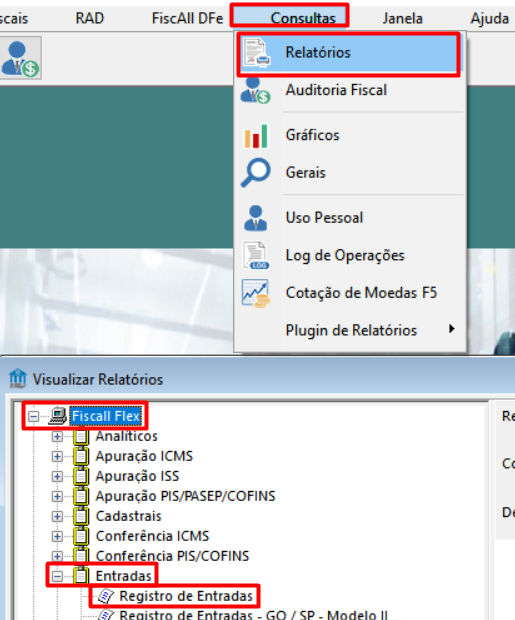Select Gerais menu entry
The image size is (515, 620).
(x=306, y=173)
